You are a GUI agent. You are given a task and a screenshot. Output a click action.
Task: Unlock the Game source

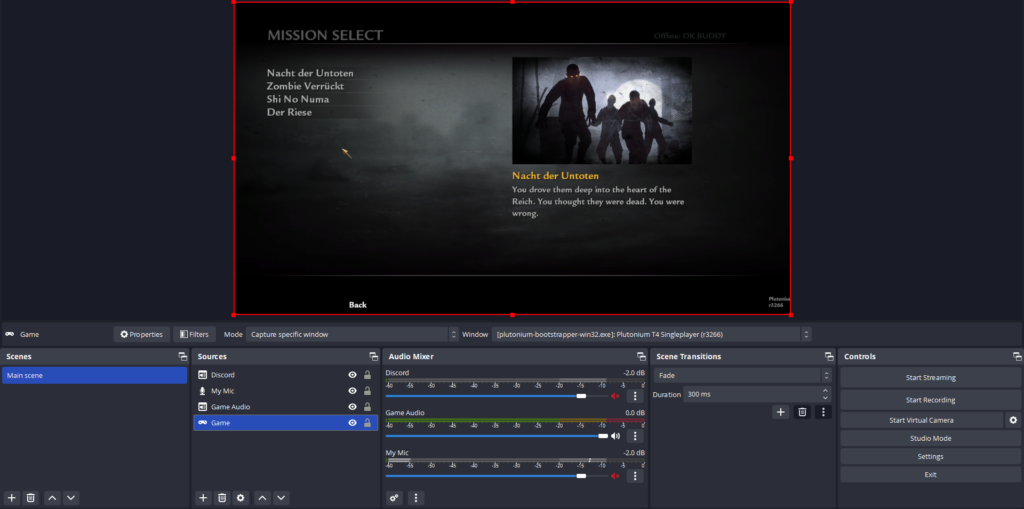(x=367, y=423)
